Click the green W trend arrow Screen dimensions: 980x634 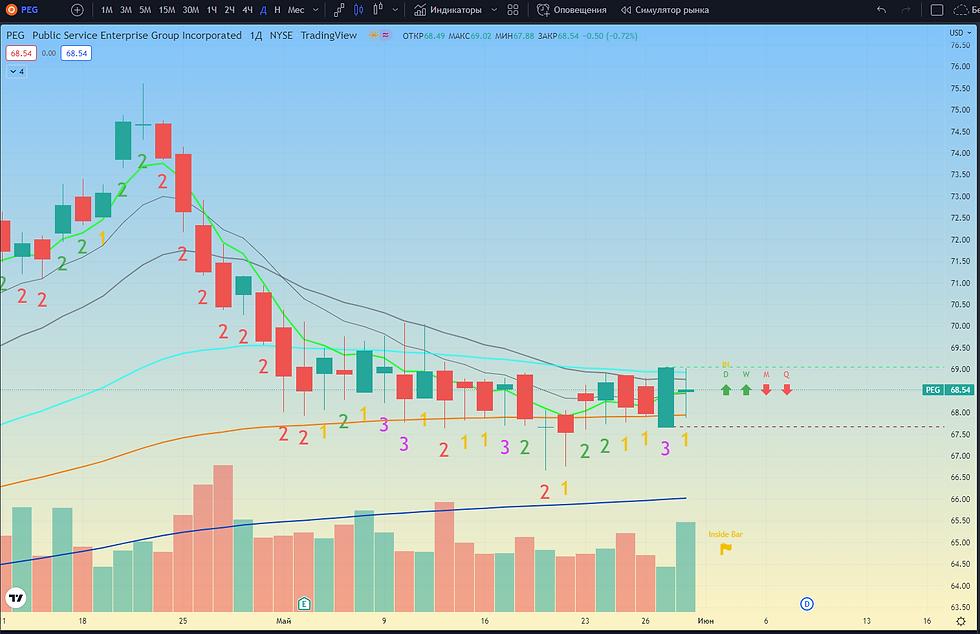click(x=746, y=390)
